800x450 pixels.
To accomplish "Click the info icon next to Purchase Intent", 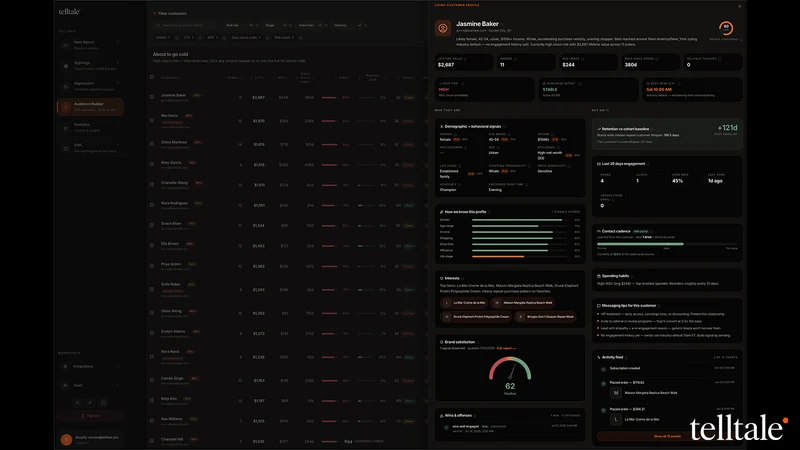I will point(580,83).
